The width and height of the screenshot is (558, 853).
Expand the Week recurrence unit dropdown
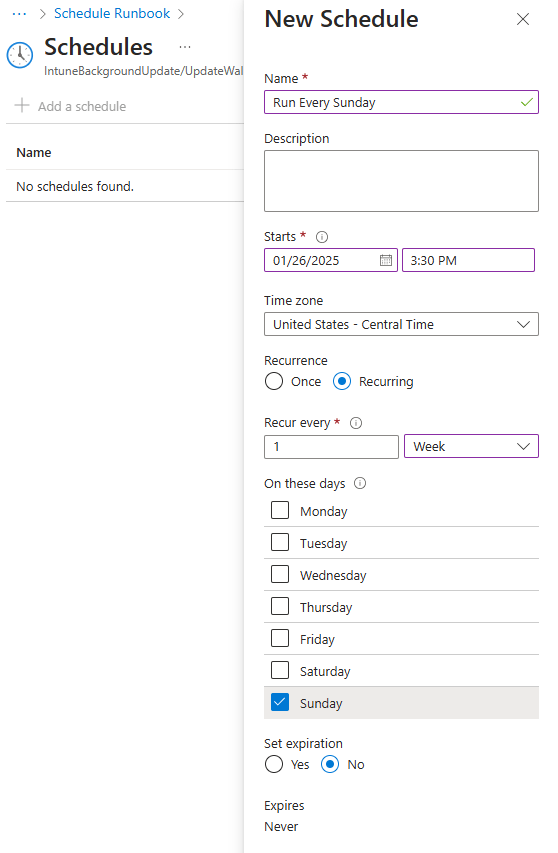click(472, 446)
